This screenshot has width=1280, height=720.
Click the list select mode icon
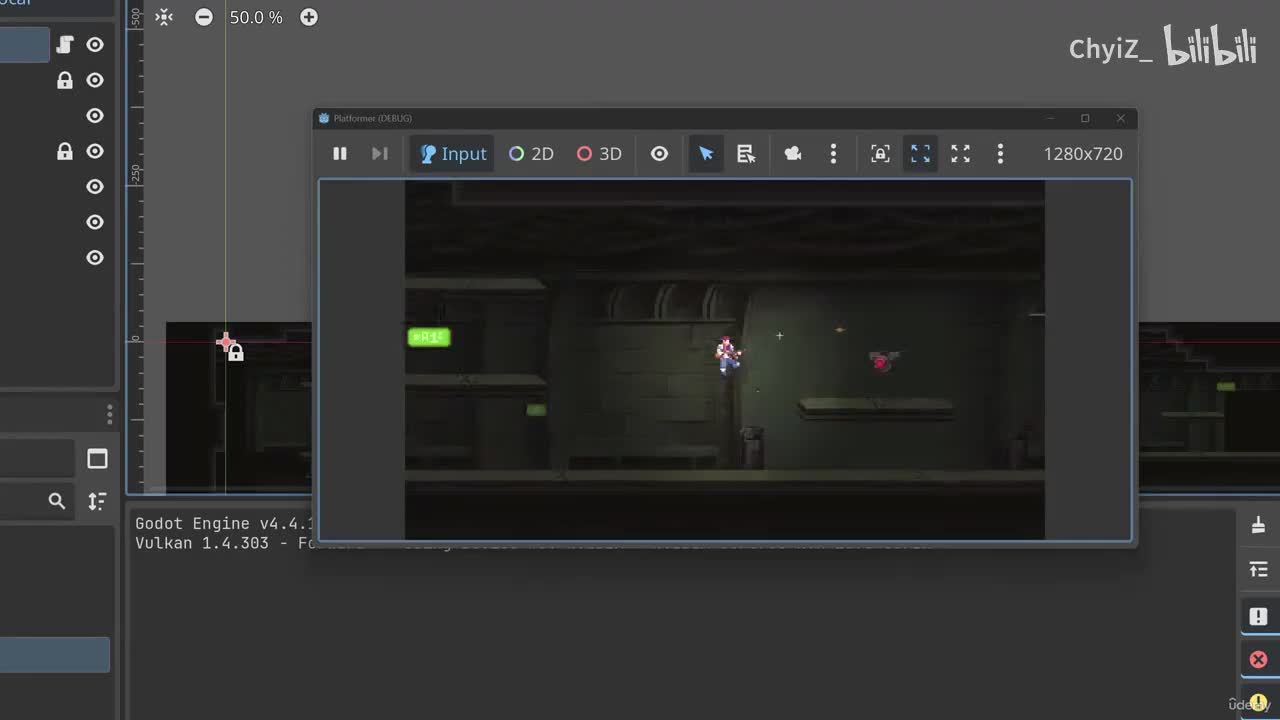coord(746,154)
